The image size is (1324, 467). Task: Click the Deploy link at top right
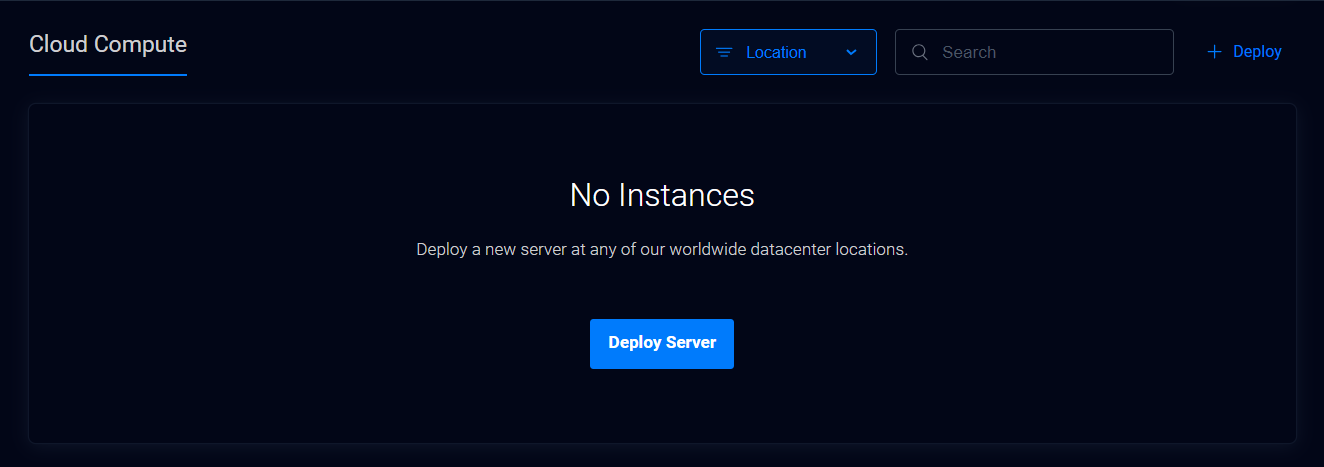coord(1245,52)
